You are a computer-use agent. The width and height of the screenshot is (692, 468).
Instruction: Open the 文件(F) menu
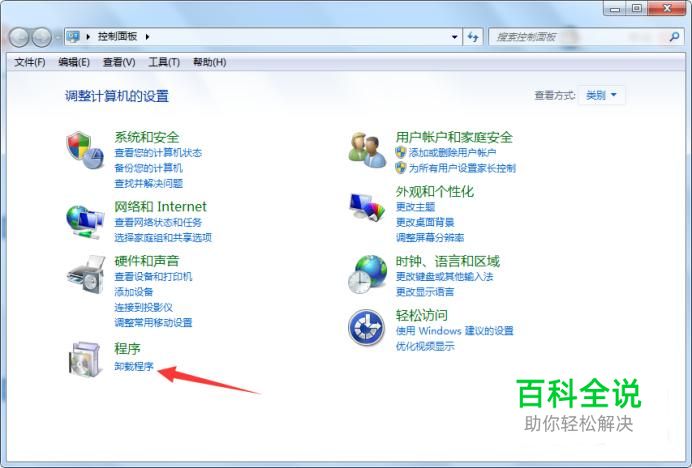click(x=30, y=62)
